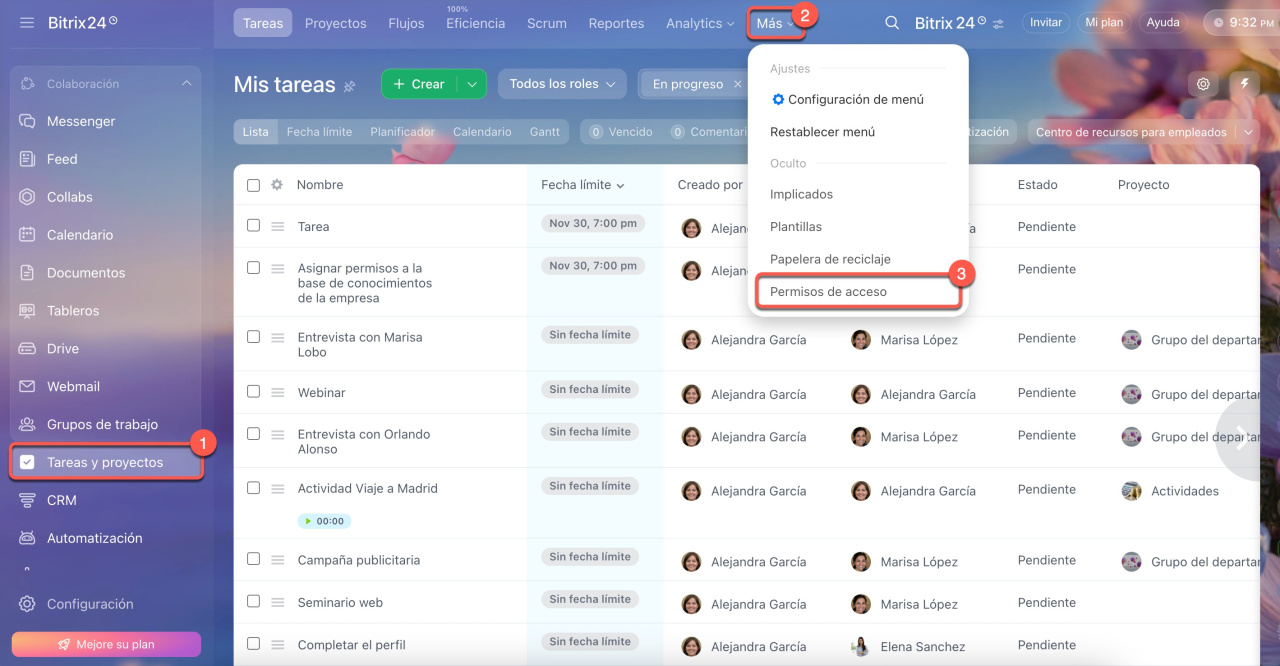Open Messenger from the left sidebar
Image resolution: width=1280 pixels, height=666 pixels.
(80, 121)
